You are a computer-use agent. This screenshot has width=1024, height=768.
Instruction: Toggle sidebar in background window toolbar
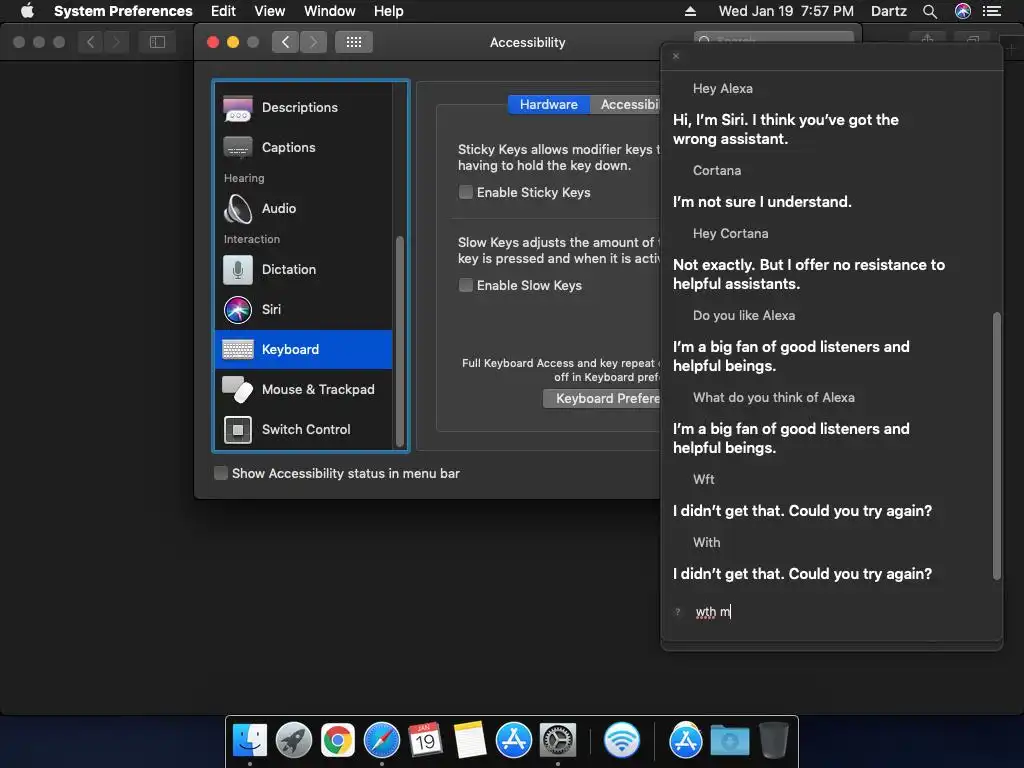[157, 42]
